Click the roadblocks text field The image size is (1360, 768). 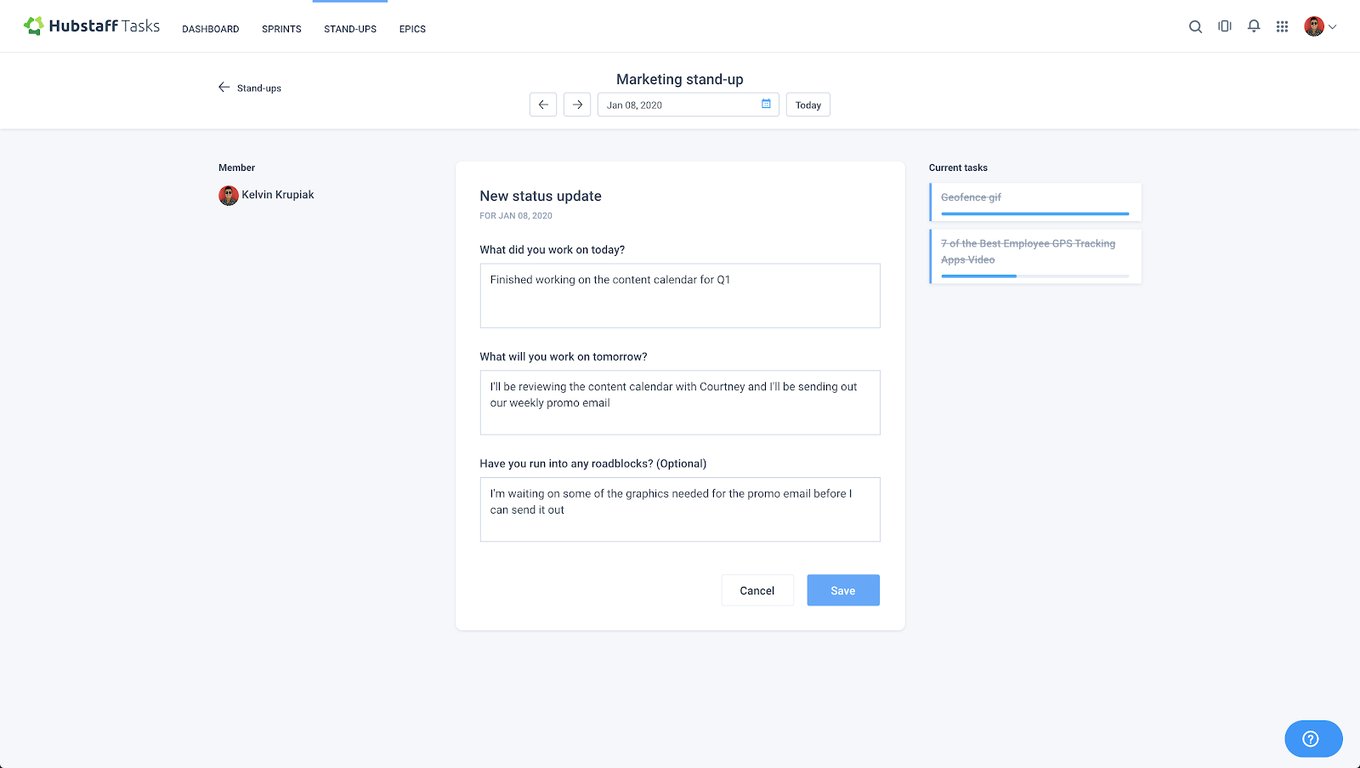(x=680, y=509)
